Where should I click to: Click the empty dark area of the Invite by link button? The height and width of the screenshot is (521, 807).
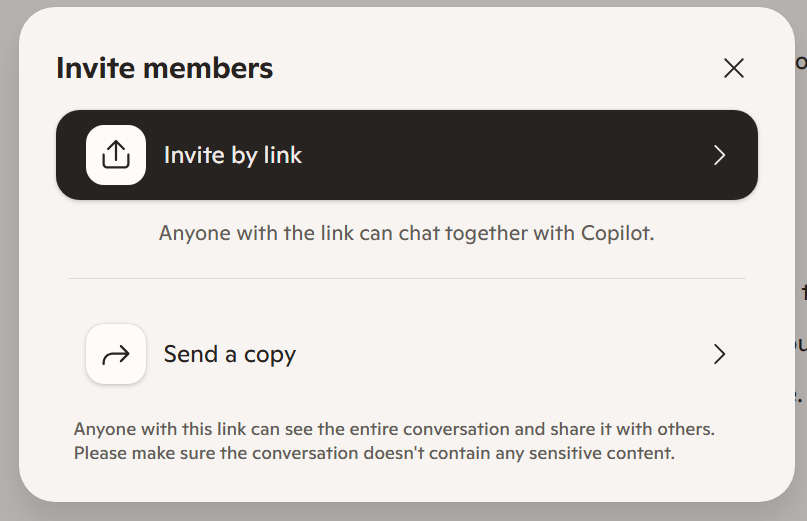point(500,155)
